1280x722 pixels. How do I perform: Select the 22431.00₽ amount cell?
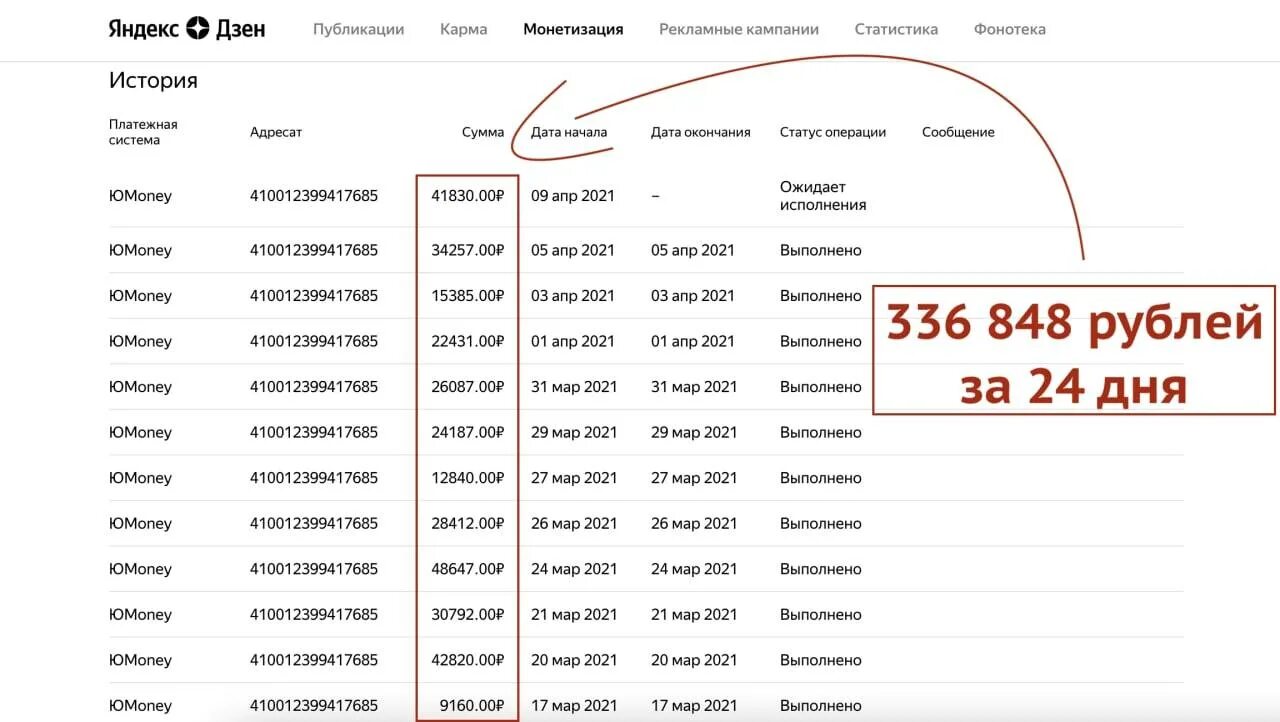coord(468,341)
